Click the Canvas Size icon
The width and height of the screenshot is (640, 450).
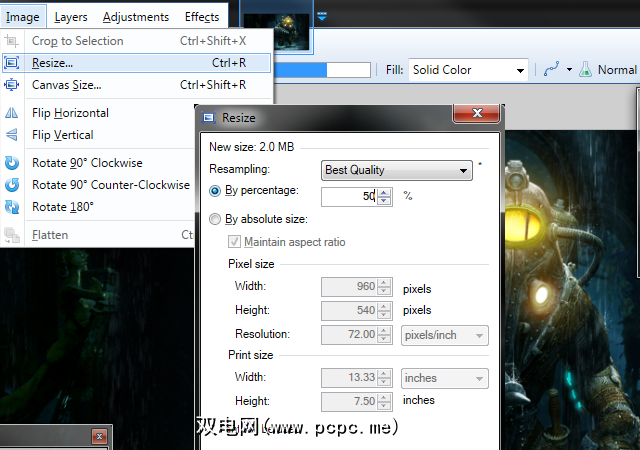(11, 85)
